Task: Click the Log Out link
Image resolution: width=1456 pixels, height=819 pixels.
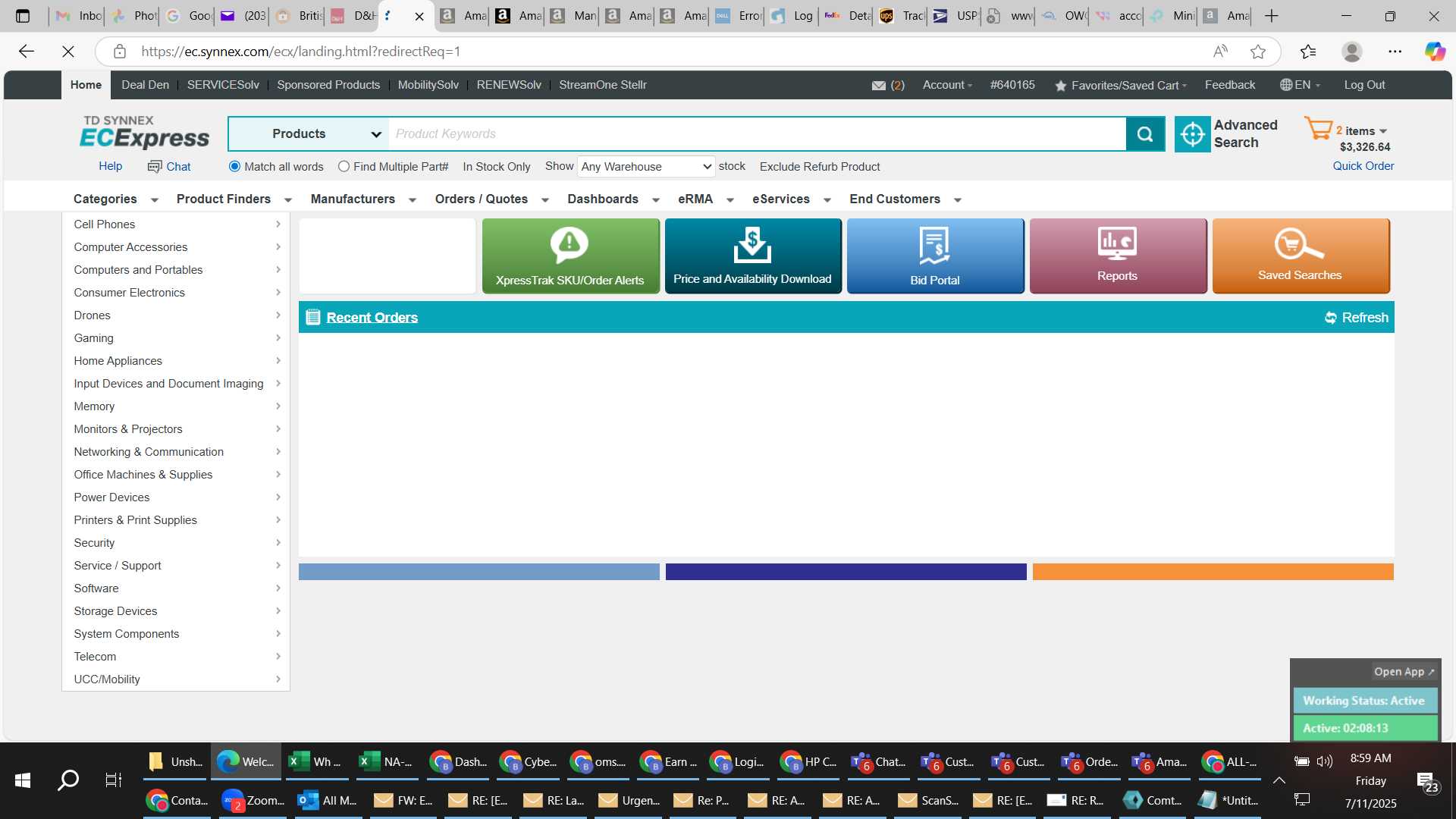Action: pyautogui.click(x=1364, y=85)
